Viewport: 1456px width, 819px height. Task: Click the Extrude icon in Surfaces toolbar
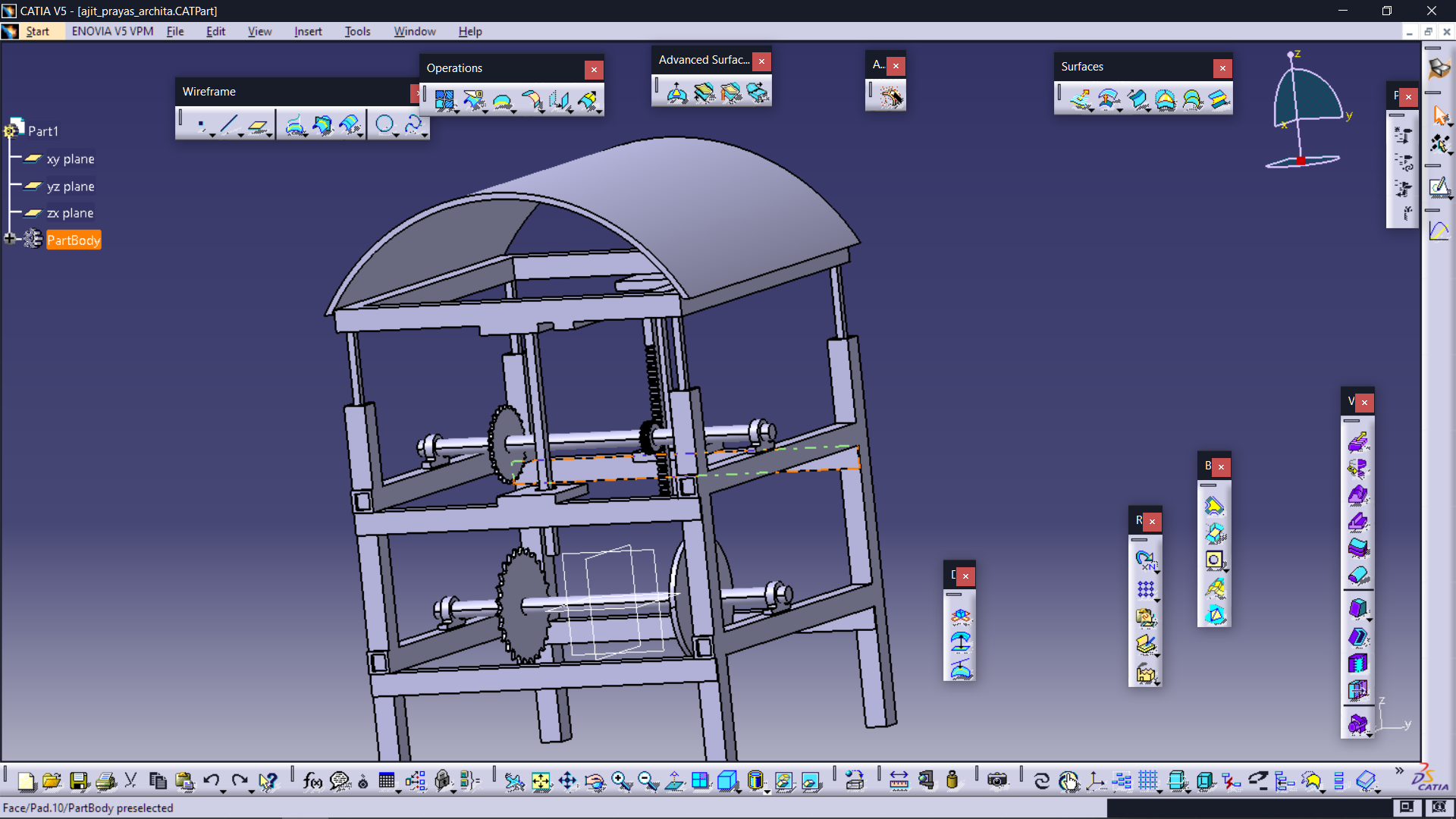[x=1080, y=99]
